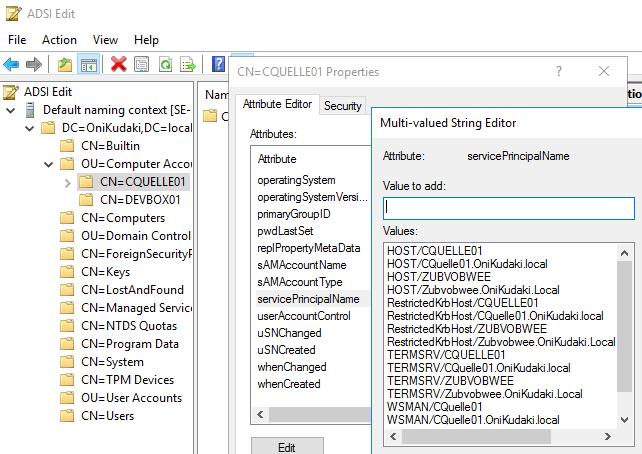Click the Up one level folder icon
This screenshot has width=642, height=454.
coord(65,64)
